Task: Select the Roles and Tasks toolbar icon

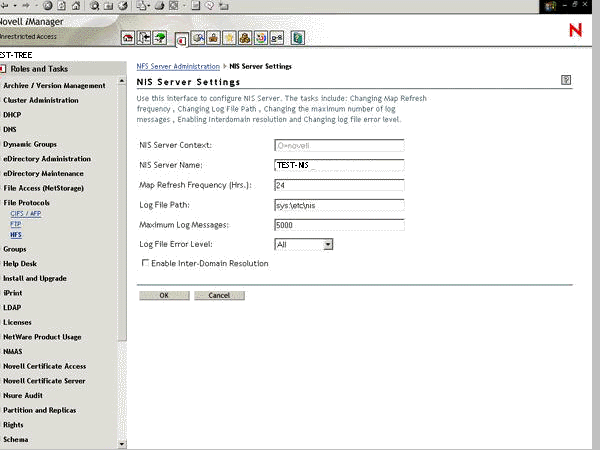Action: click(x=181, y=40)
